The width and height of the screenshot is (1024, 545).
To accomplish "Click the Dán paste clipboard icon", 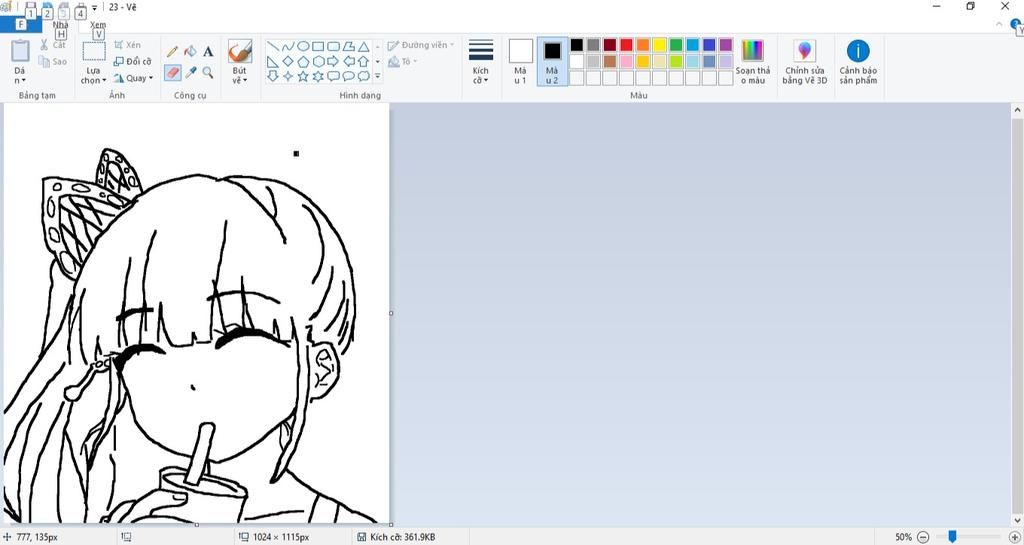I will point(20,51).
